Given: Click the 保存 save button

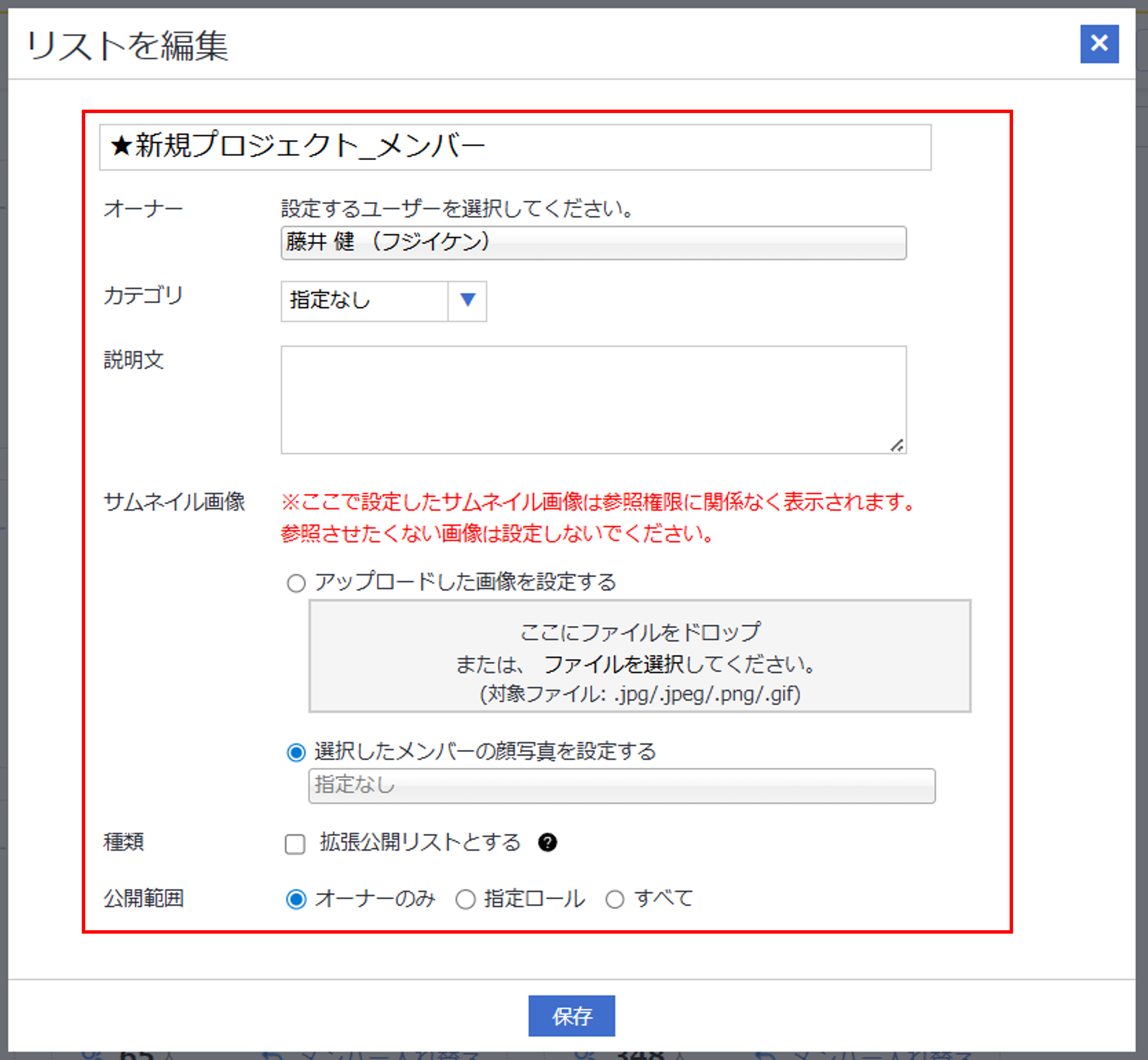Looking at the screenshot, I should [x=571, y=1016].
